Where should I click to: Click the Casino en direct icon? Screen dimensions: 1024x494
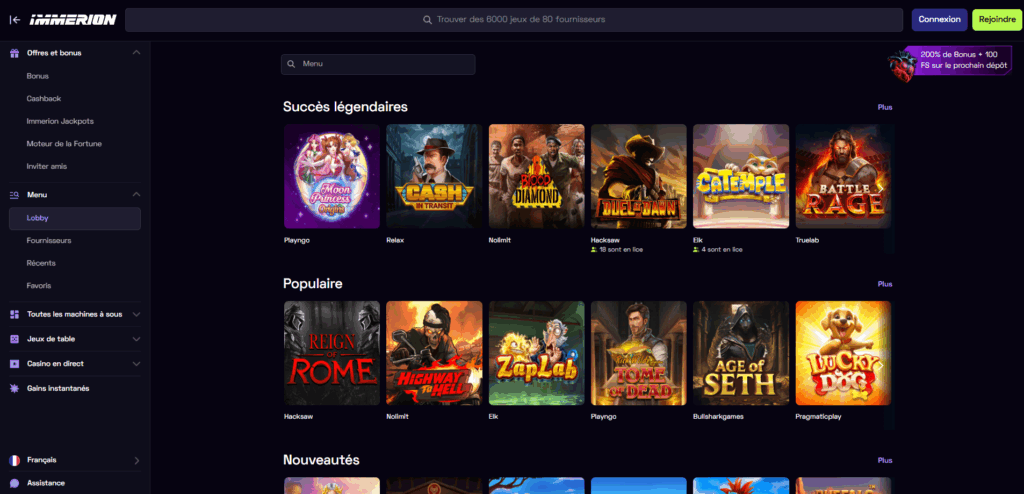pyautogui.click(x=14, y=364)
